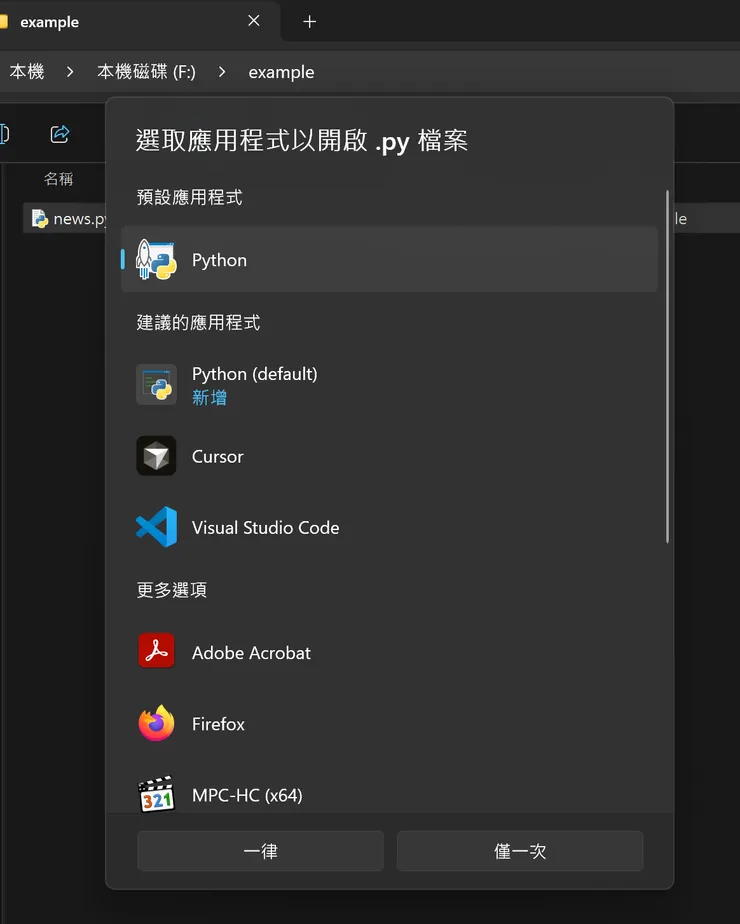Choose the Python (default) app icon
Viewport: 740px width, 924px height.
pyautogui.click(x=156, y=384)
